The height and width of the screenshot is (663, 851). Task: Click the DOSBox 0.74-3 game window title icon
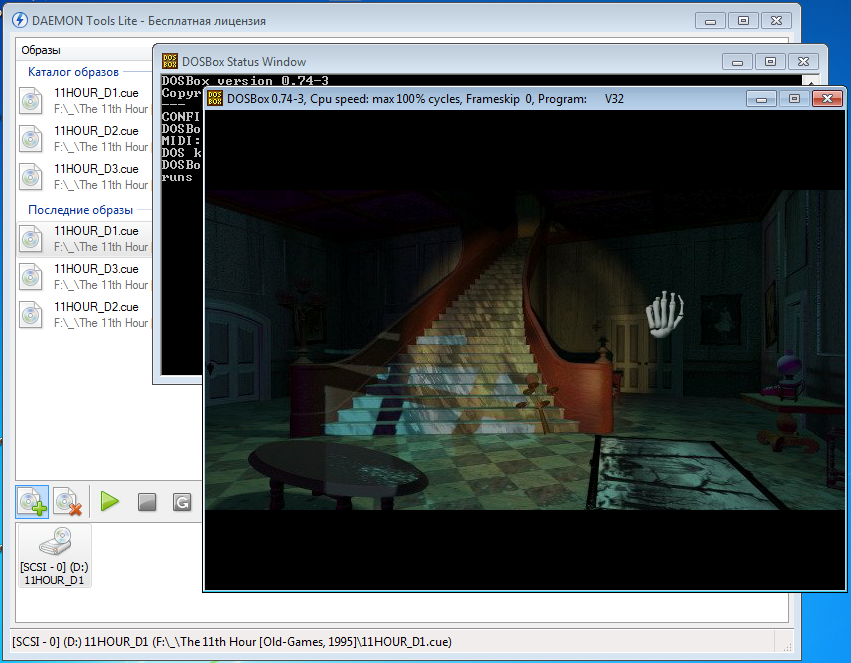(215, 99)
